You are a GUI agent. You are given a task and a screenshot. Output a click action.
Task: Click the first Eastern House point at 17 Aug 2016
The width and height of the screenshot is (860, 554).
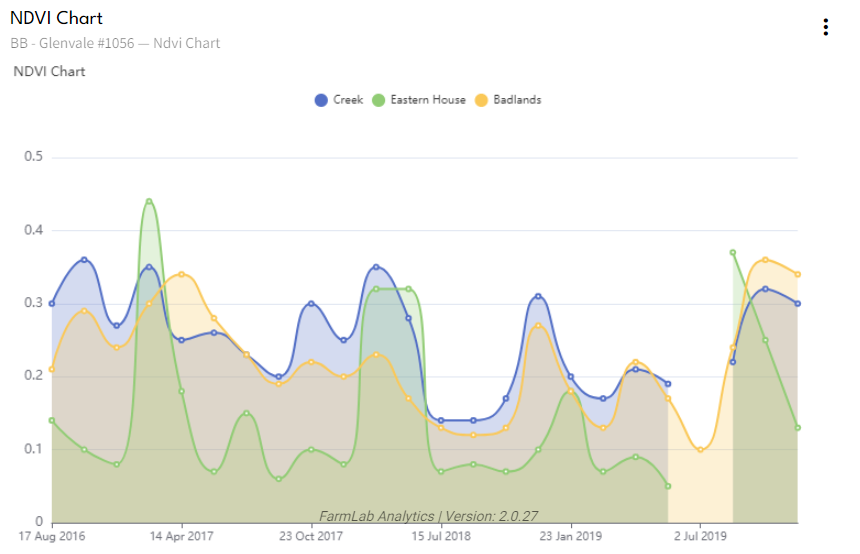[x=52, y=420]
